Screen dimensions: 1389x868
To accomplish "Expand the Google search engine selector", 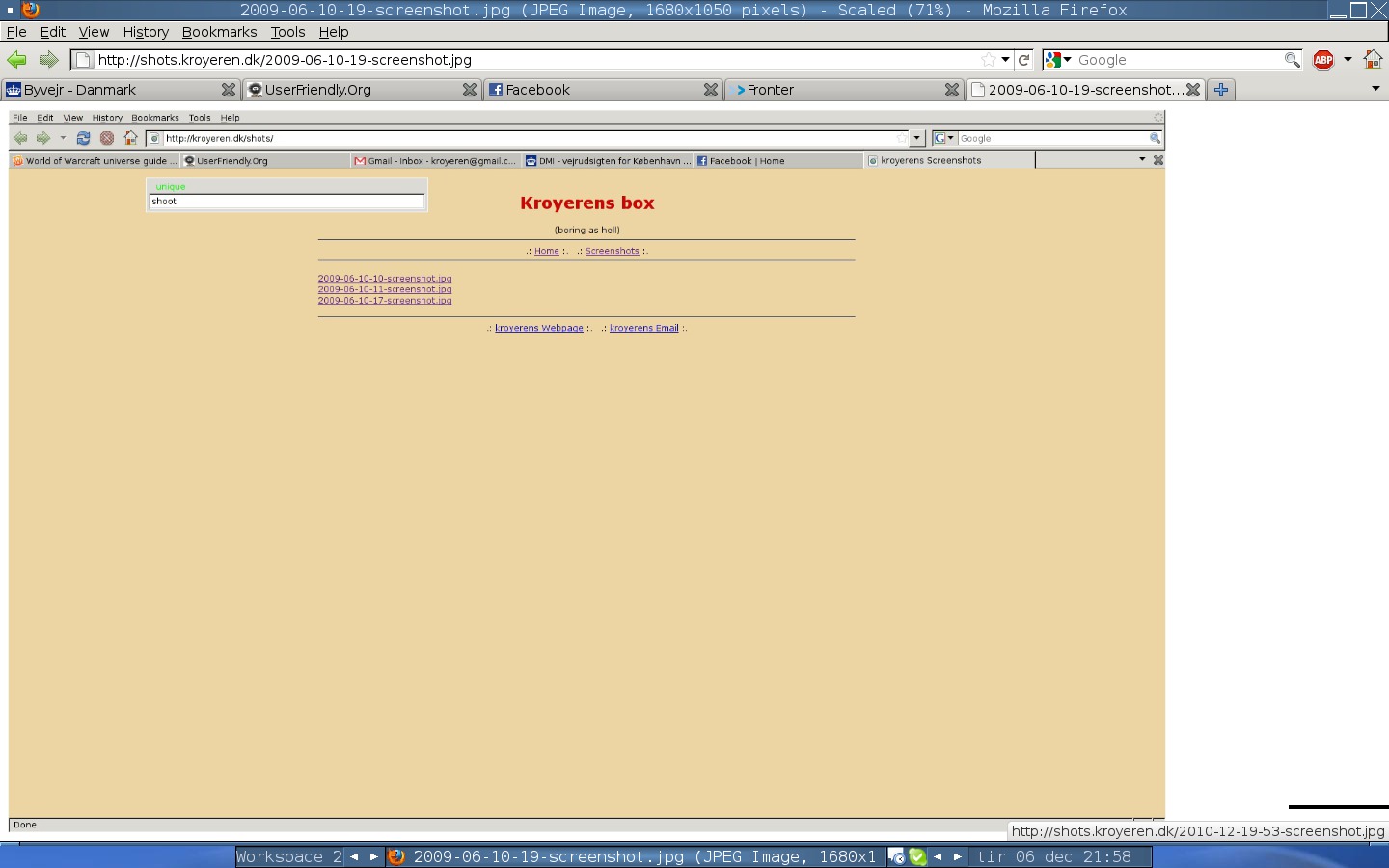I will coord(1058,60).
